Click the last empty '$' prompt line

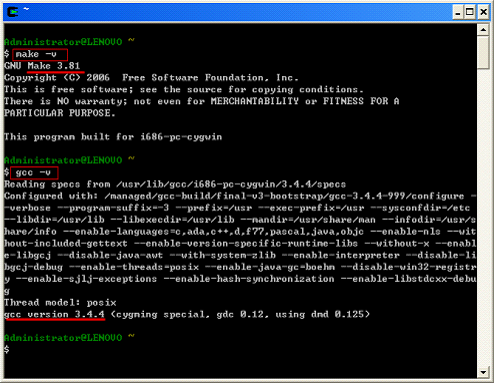click(7, 350)
